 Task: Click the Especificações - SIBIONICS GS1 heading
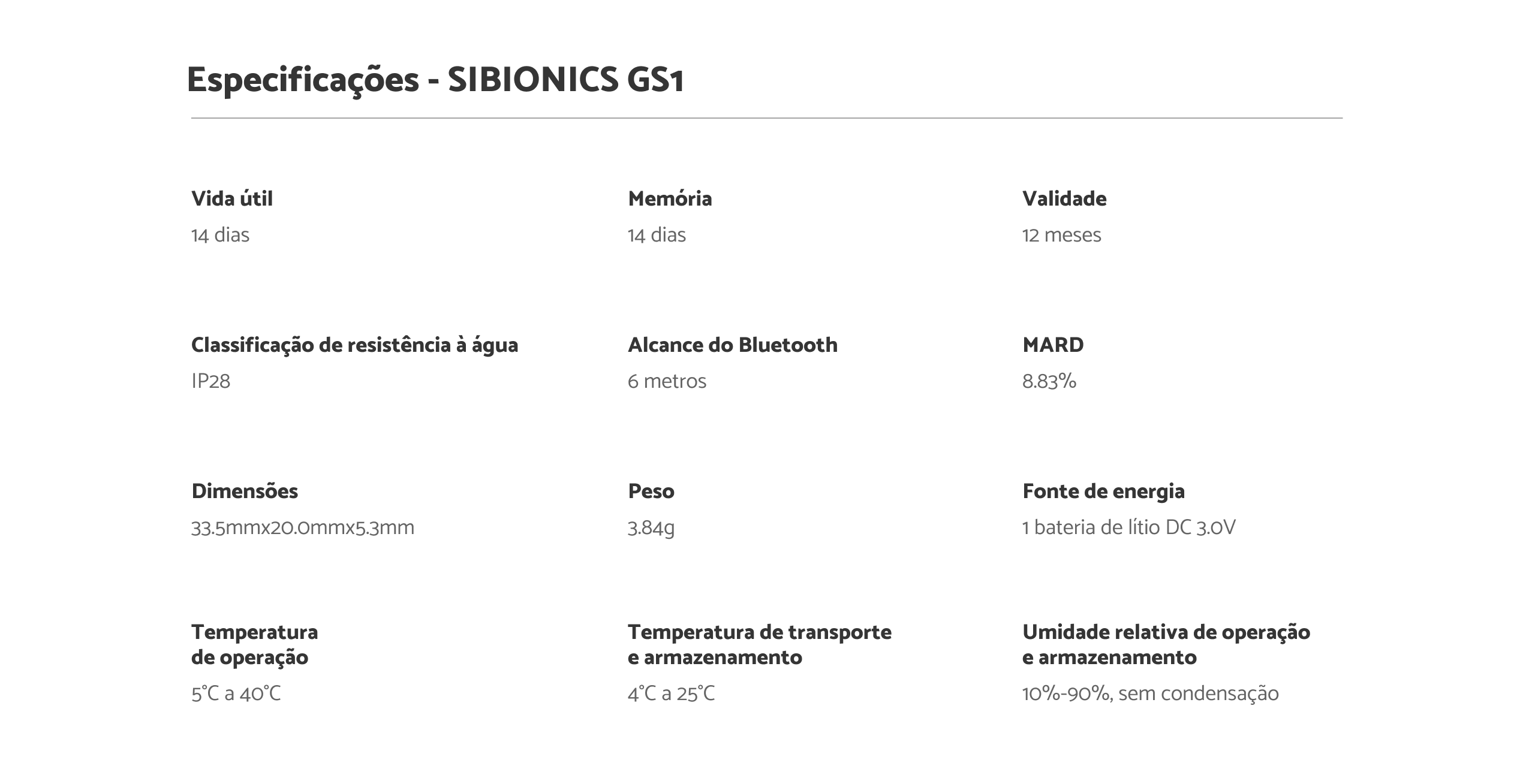[435, 80]
